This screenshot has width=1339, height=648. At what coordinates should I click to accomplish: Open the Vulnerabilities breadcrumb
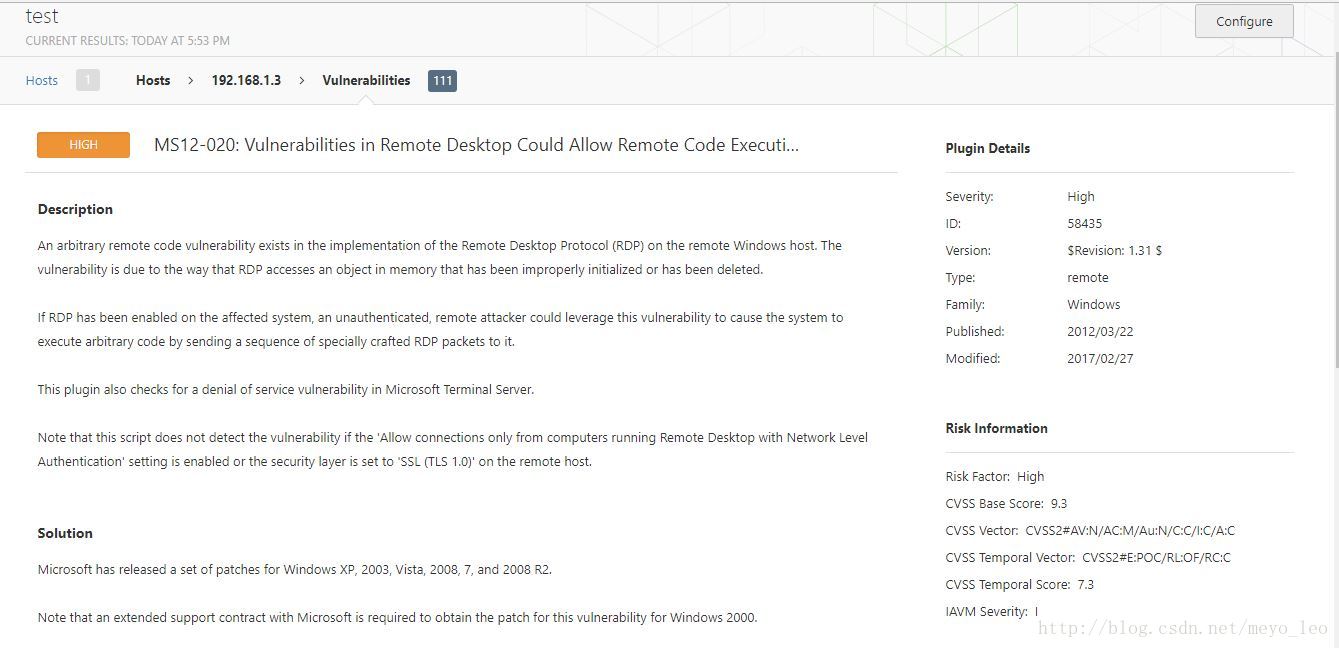pos(366,80)
